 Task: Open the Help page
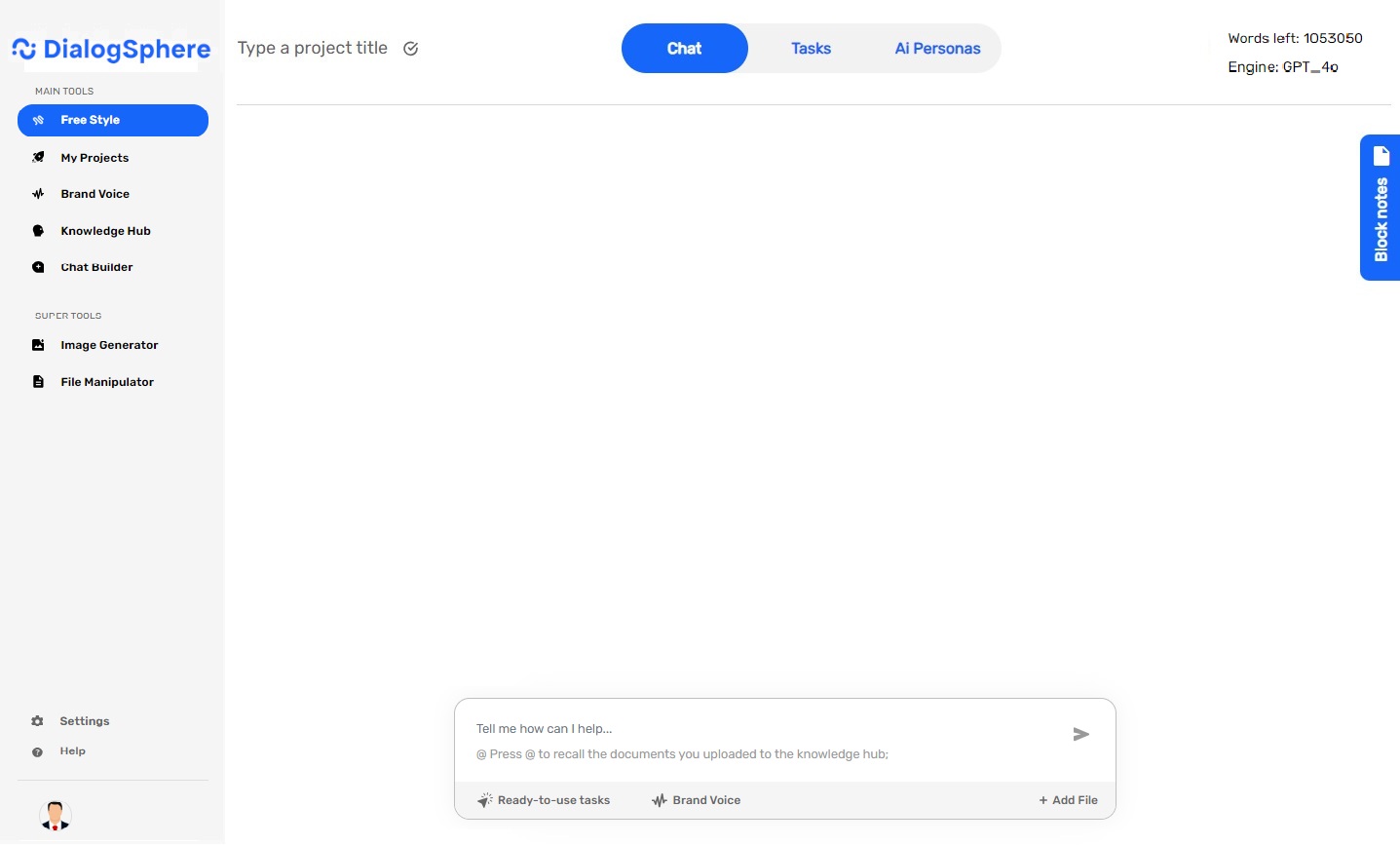[72, 750]
